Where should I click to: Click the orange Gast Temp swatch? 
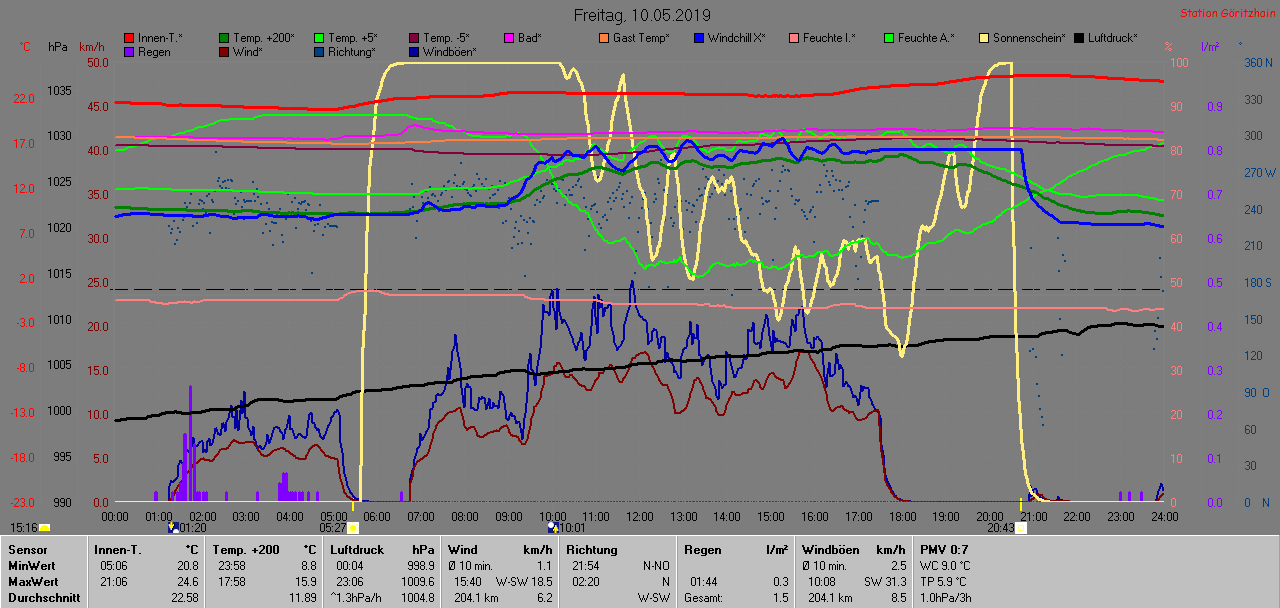605,38
